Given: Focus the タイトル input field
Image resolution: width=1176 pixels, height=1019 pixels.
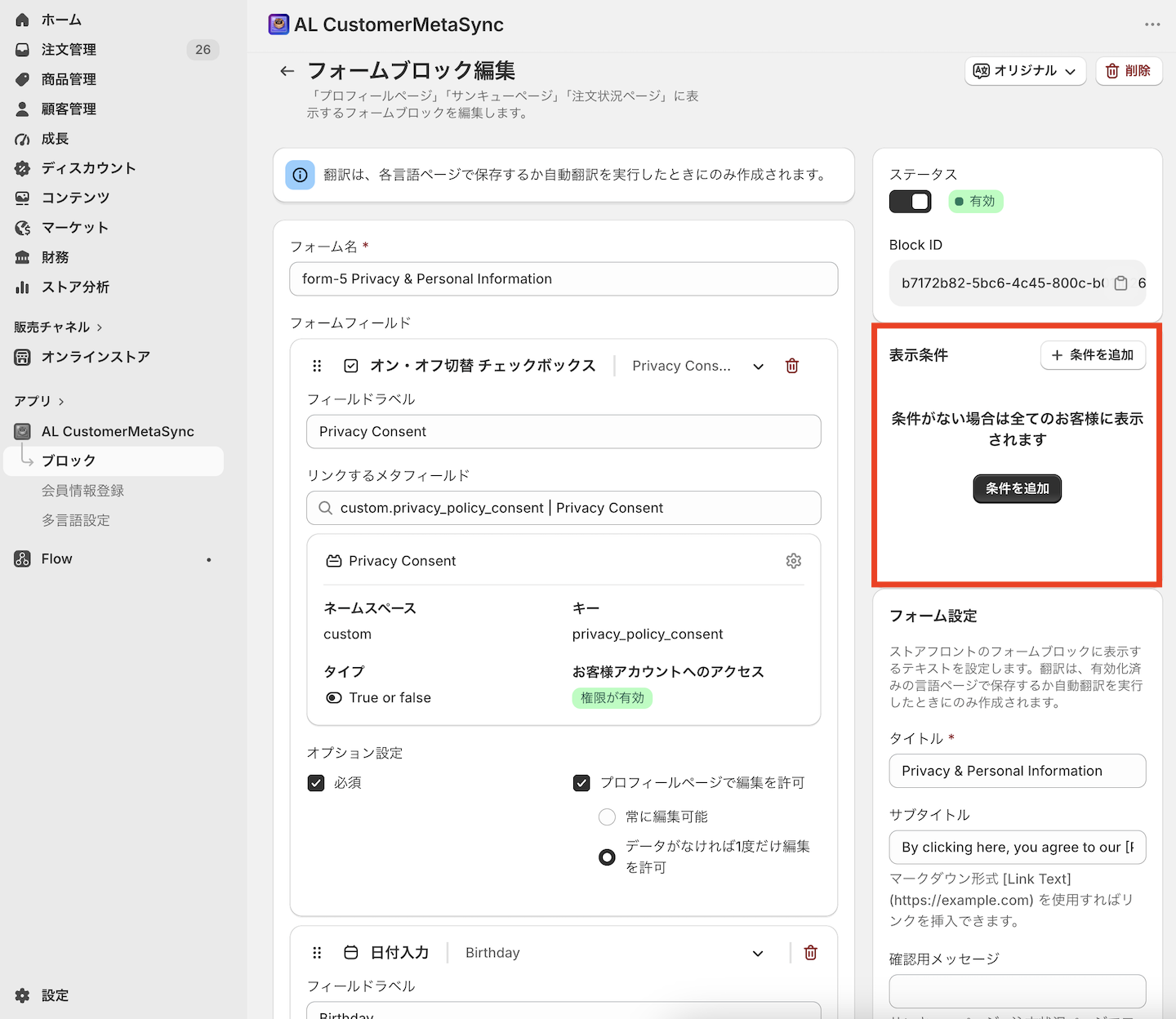Looking at the screenshot, I should (1017, 771).
